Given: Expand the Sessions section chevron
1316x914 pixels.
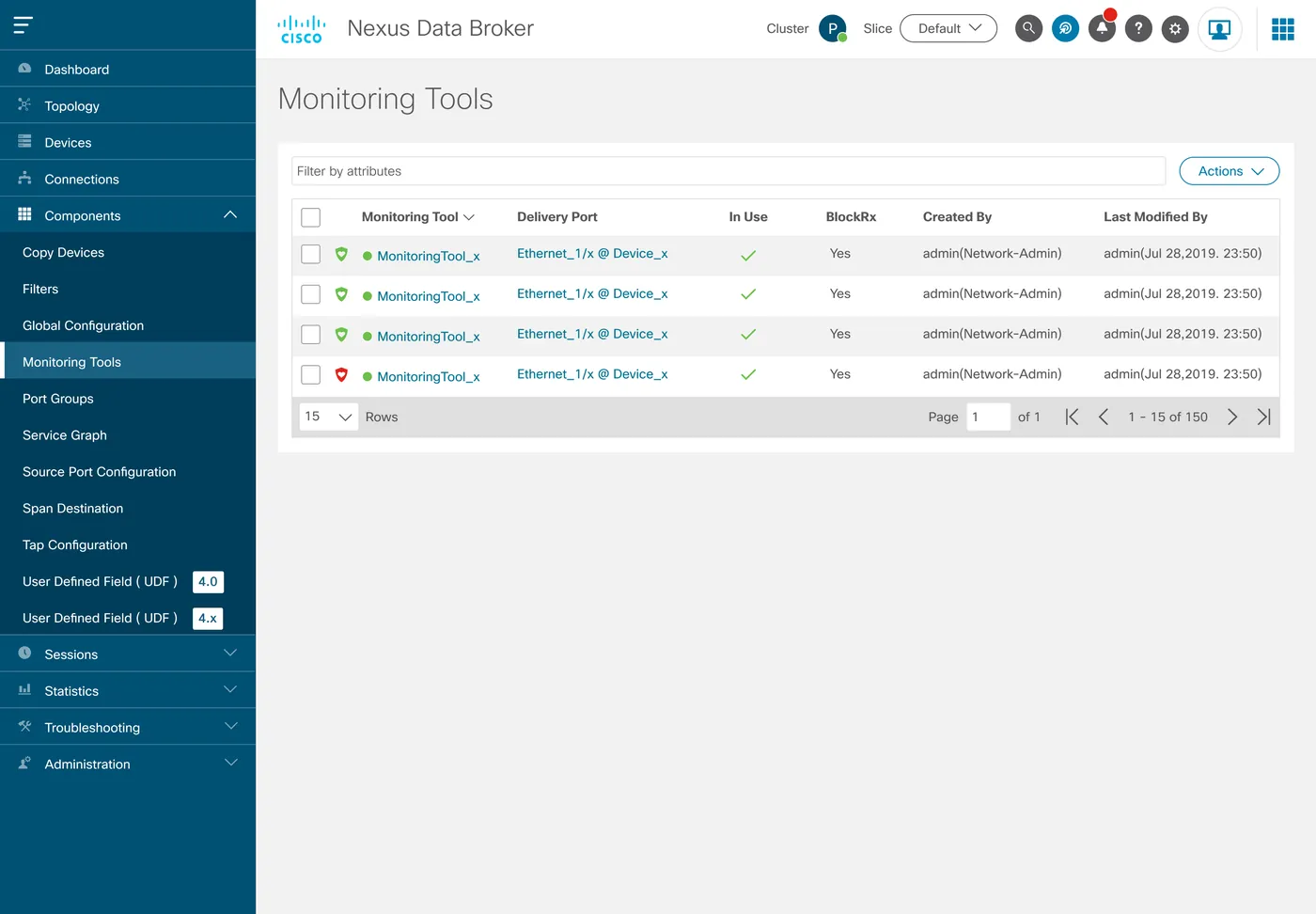Looking at the screenshot, I should click(230, 654).
